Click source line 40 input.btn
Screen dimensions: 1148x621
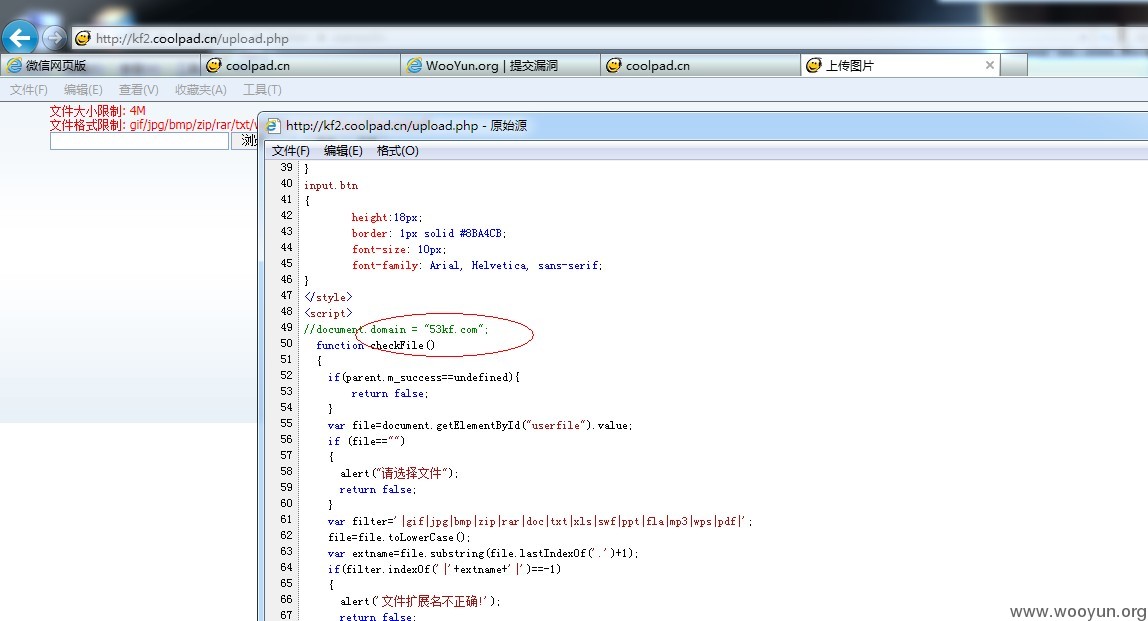pyautogui.click(x=331, y=185)
